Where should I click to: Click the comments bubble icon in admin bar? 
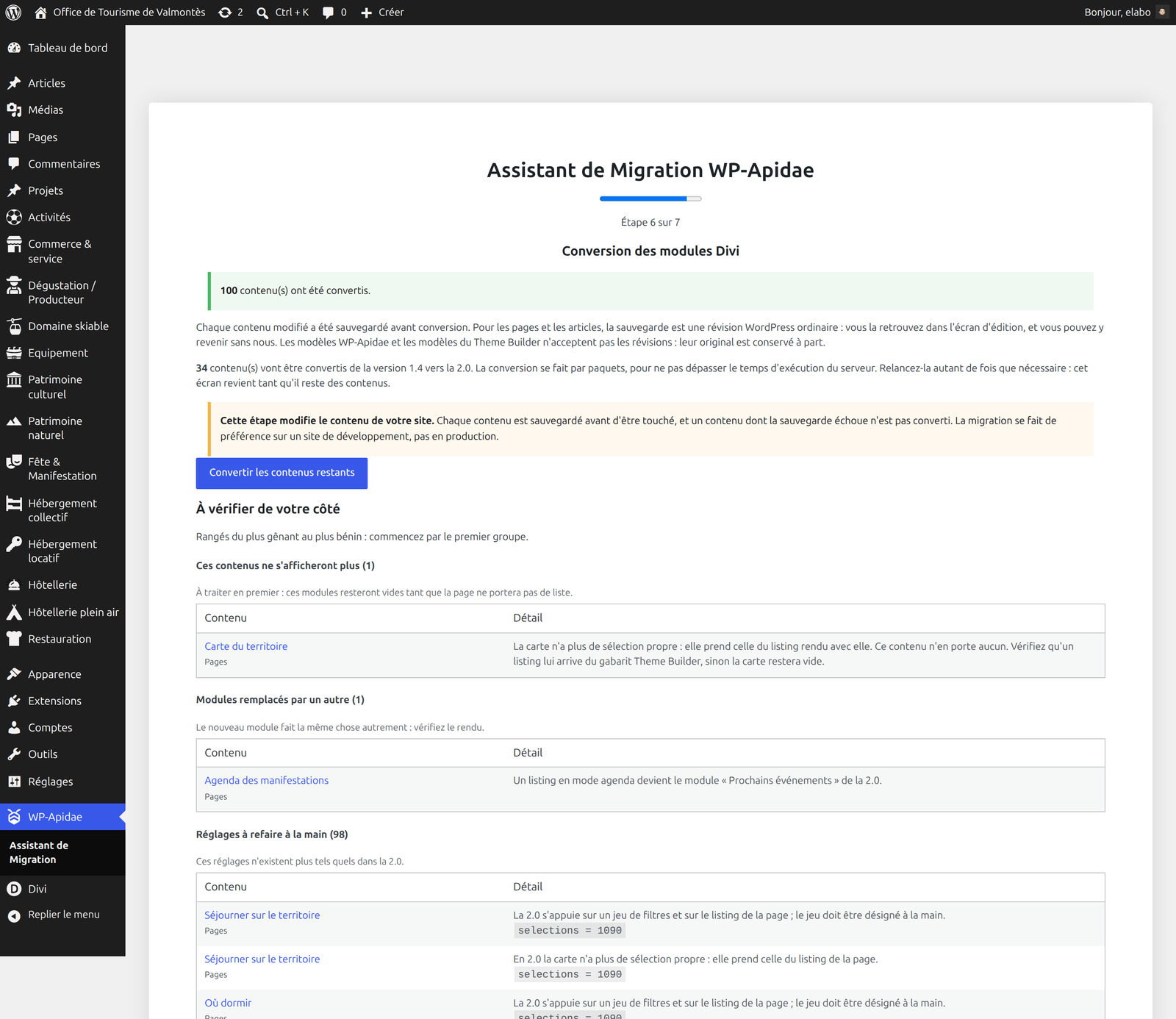click(x=328, y=12)
